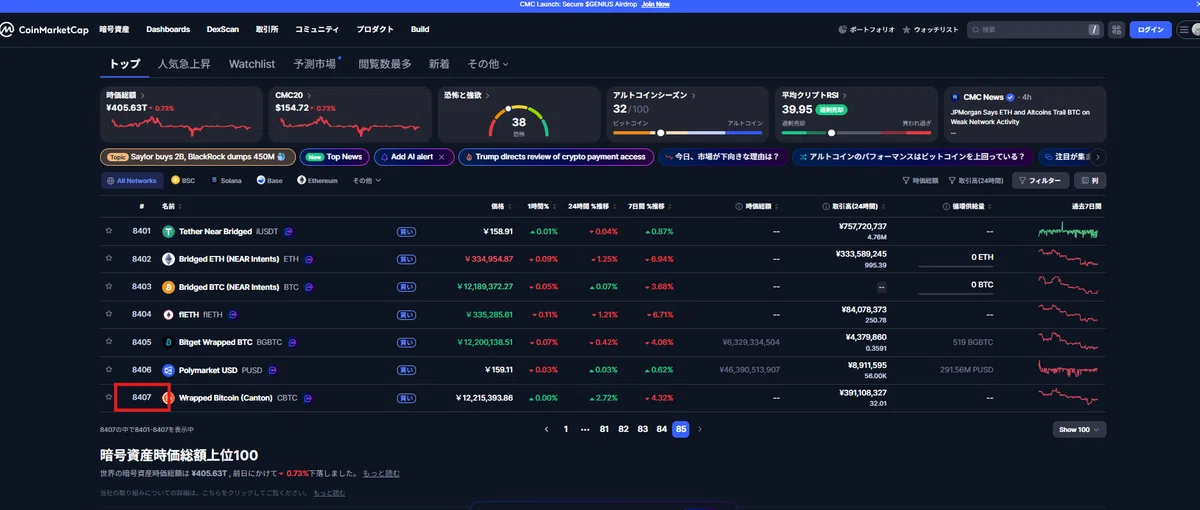The height and width of the screenshot is (510, 1200).
Task: Click the Polymarket USD logo
Action: point(168,369)
